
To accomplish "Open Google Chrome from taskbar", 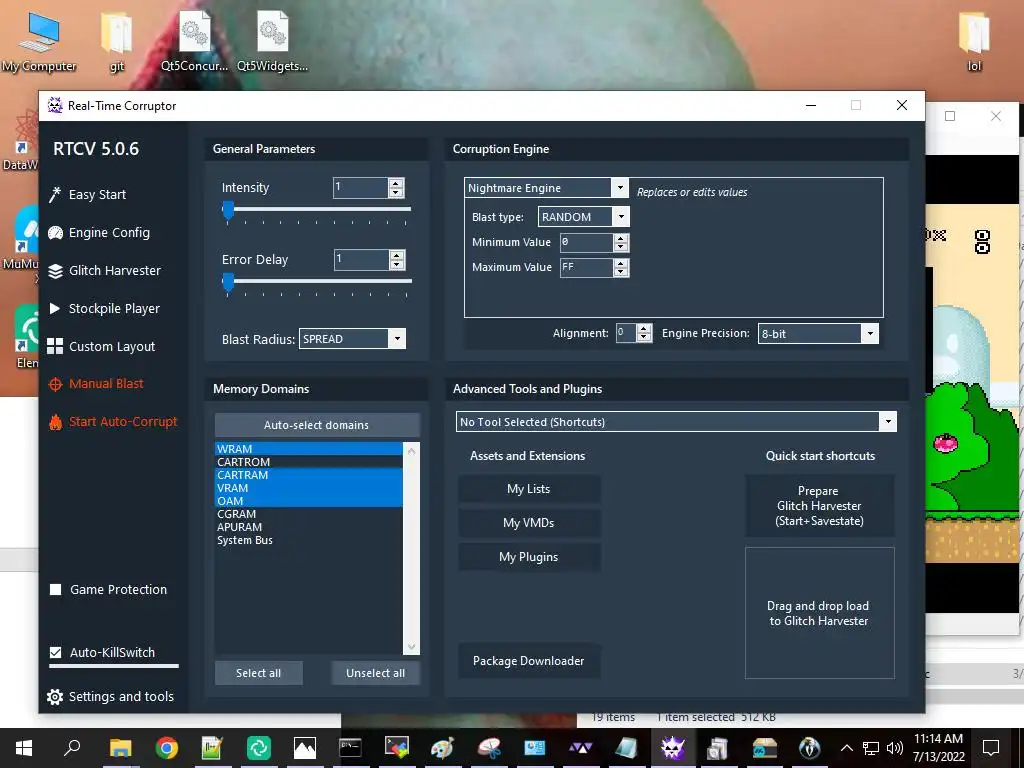I will click(x=167, y=748).
